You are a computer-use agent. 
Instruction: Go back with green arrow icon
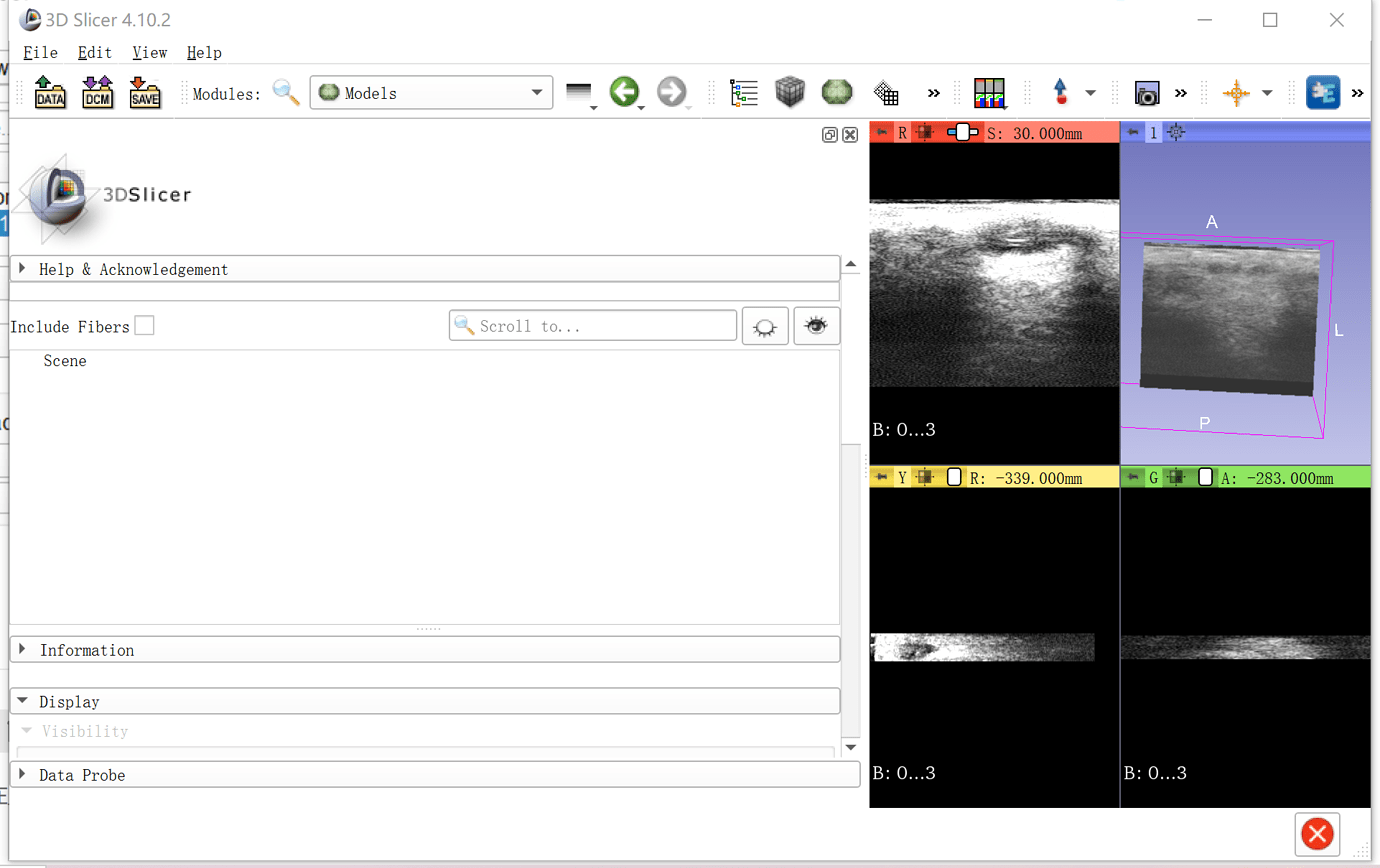(625, 93)
